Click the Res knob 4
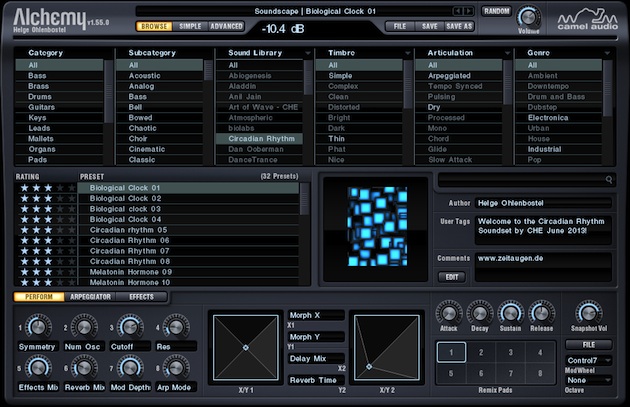The width and height of the screenshot is (630, 407). pyautogui.click(x=176, y=327)
